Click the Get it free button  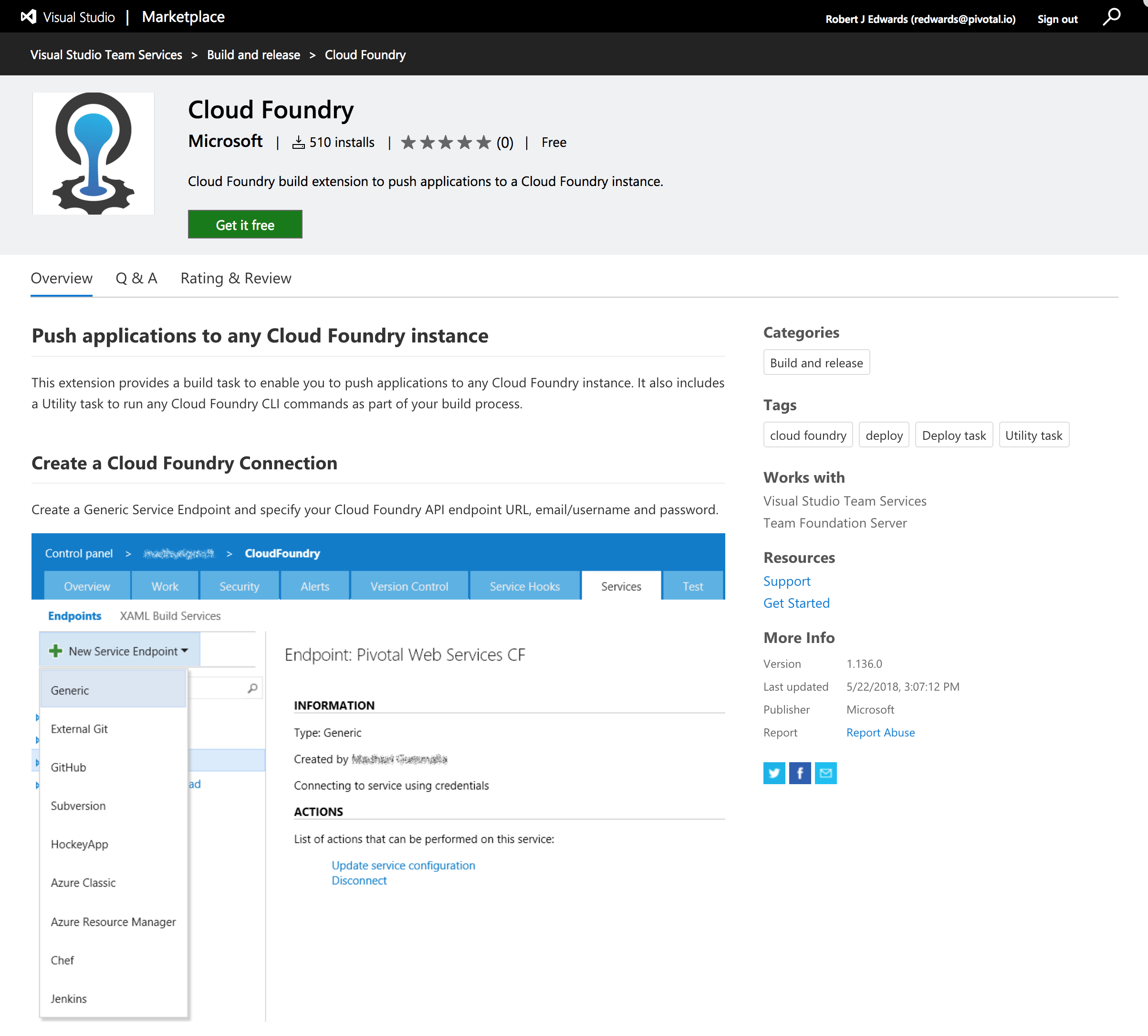pos(245,223)
